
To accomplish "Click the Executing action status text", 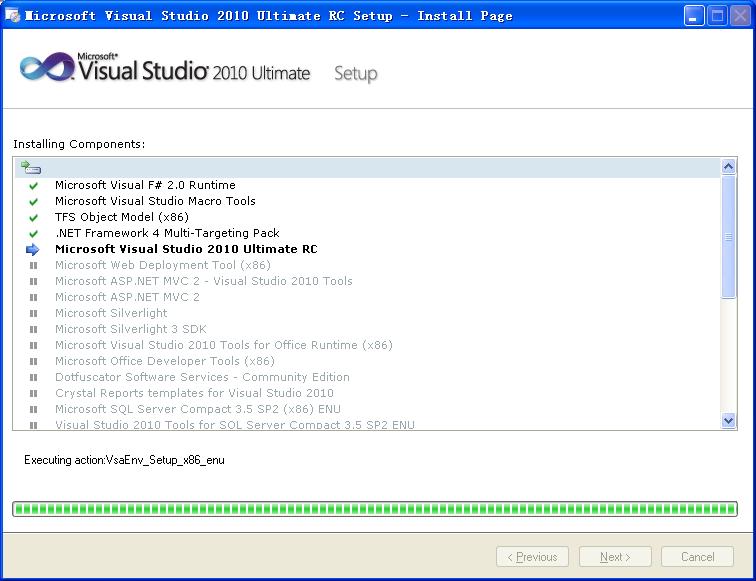I will (x=124, y=460).
